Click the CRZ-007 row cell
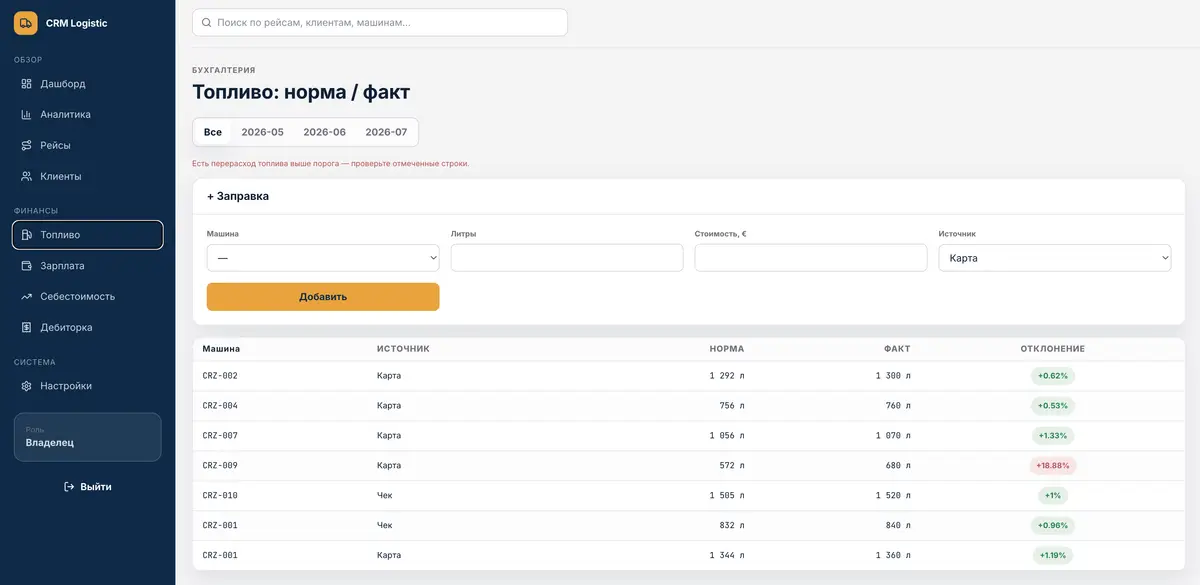This screenshot has width=1200, height=585. 220,436
